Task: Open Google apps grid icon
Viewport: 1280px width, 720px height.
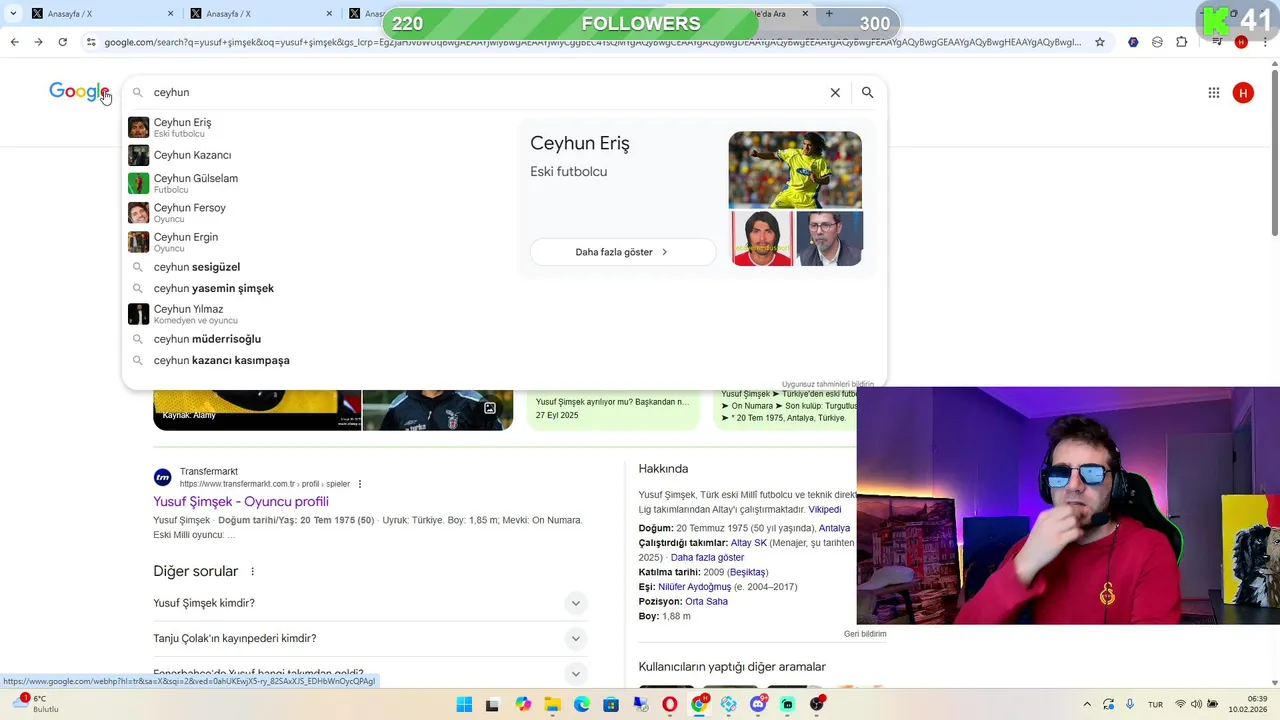Action: 1213,93
